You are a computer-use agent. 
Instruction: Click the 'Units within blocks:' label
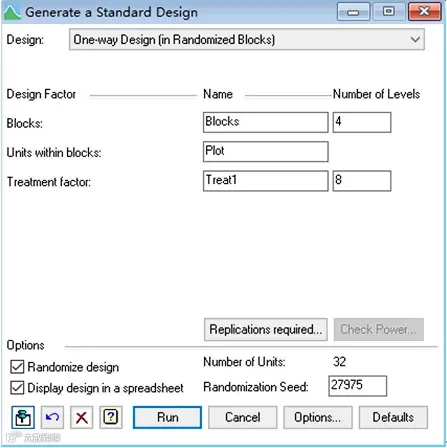54,153
